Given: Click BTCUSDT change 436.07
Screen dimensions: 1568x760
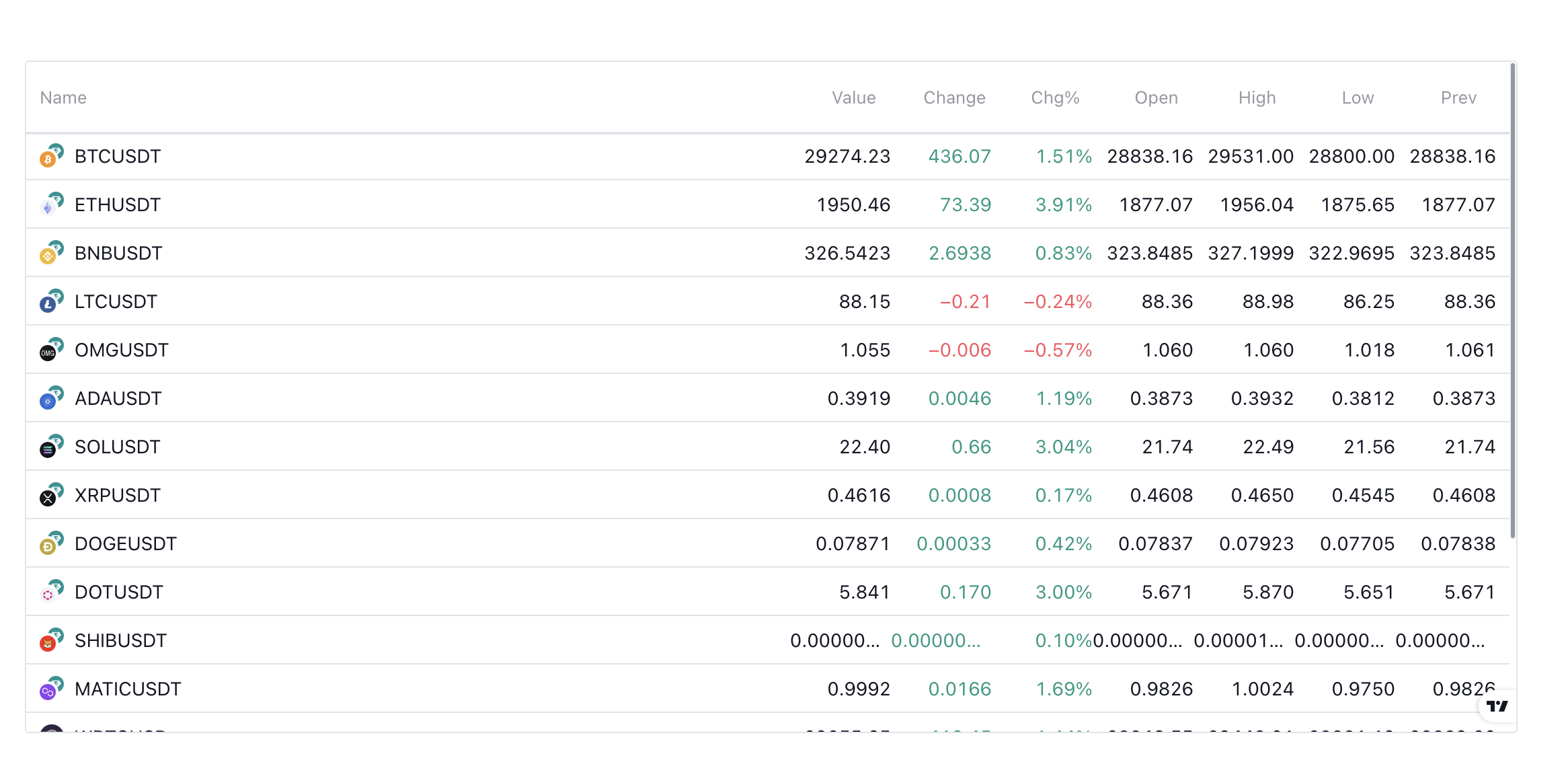Looking at the screenshot, I should tap(959, 156).
